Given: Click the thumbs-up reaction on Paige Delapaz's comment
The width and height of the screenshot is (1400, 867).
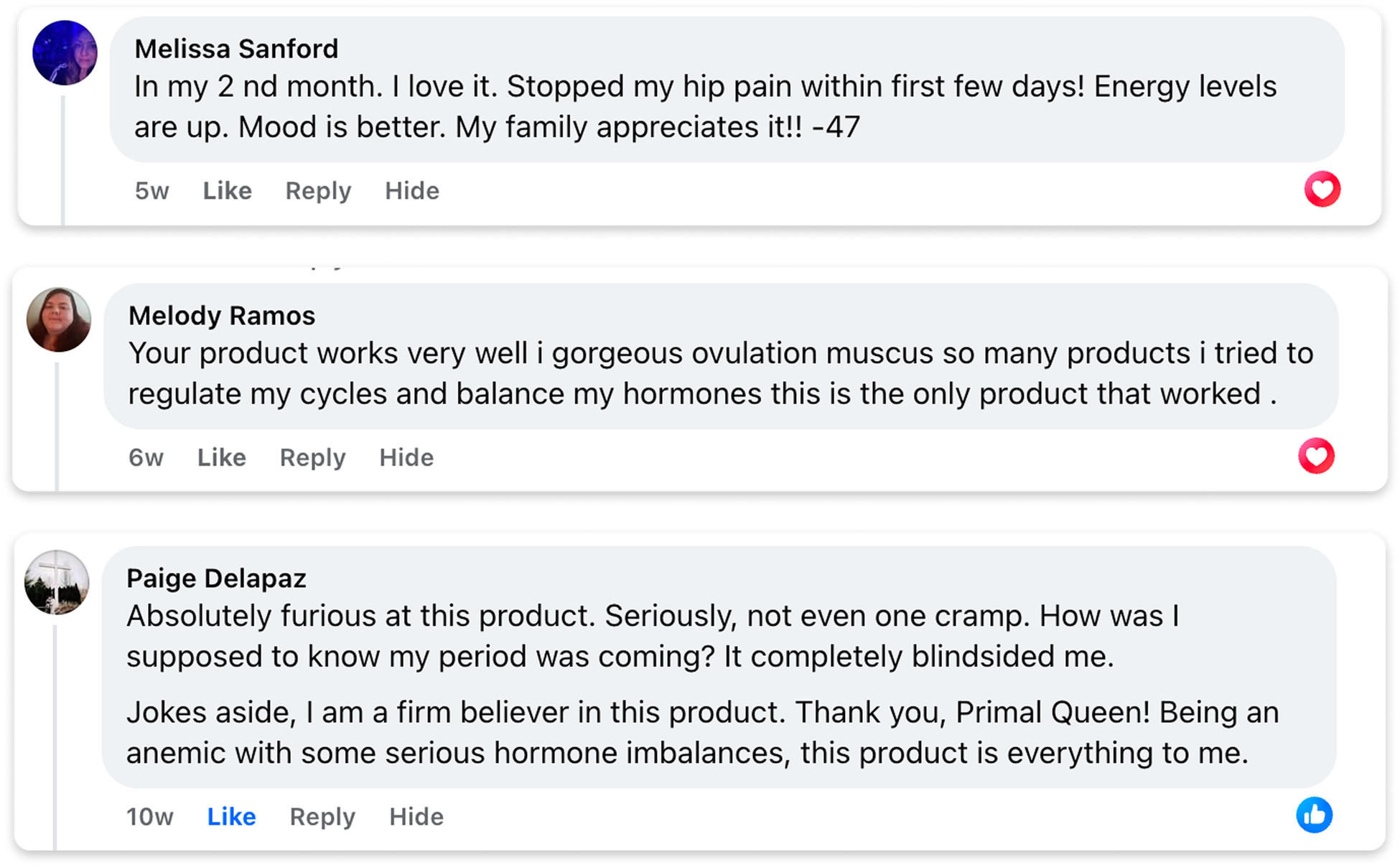Looking at the screenshot, I should [1315, 816].
